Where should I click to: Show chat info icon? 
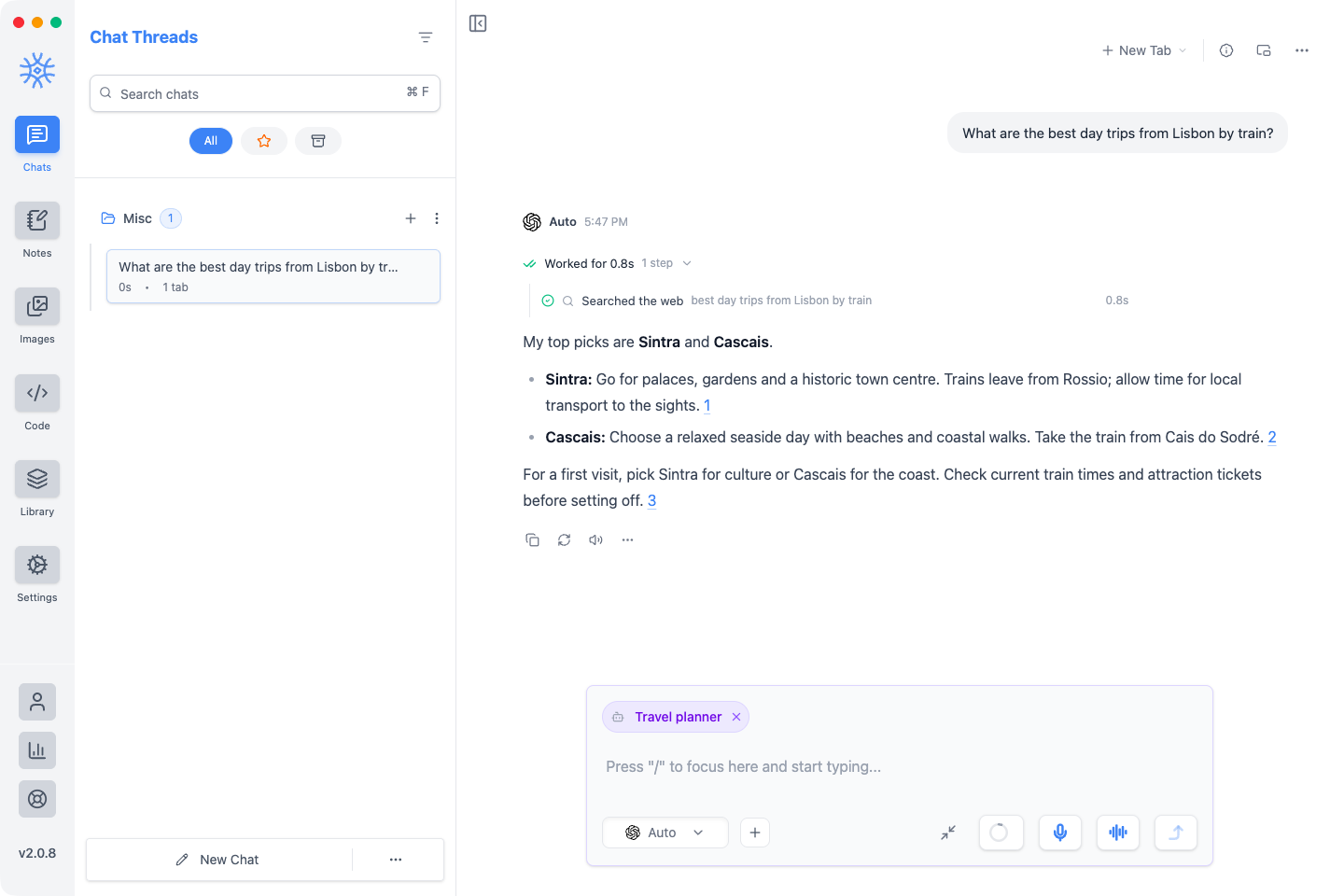(x=1226, y=50)
